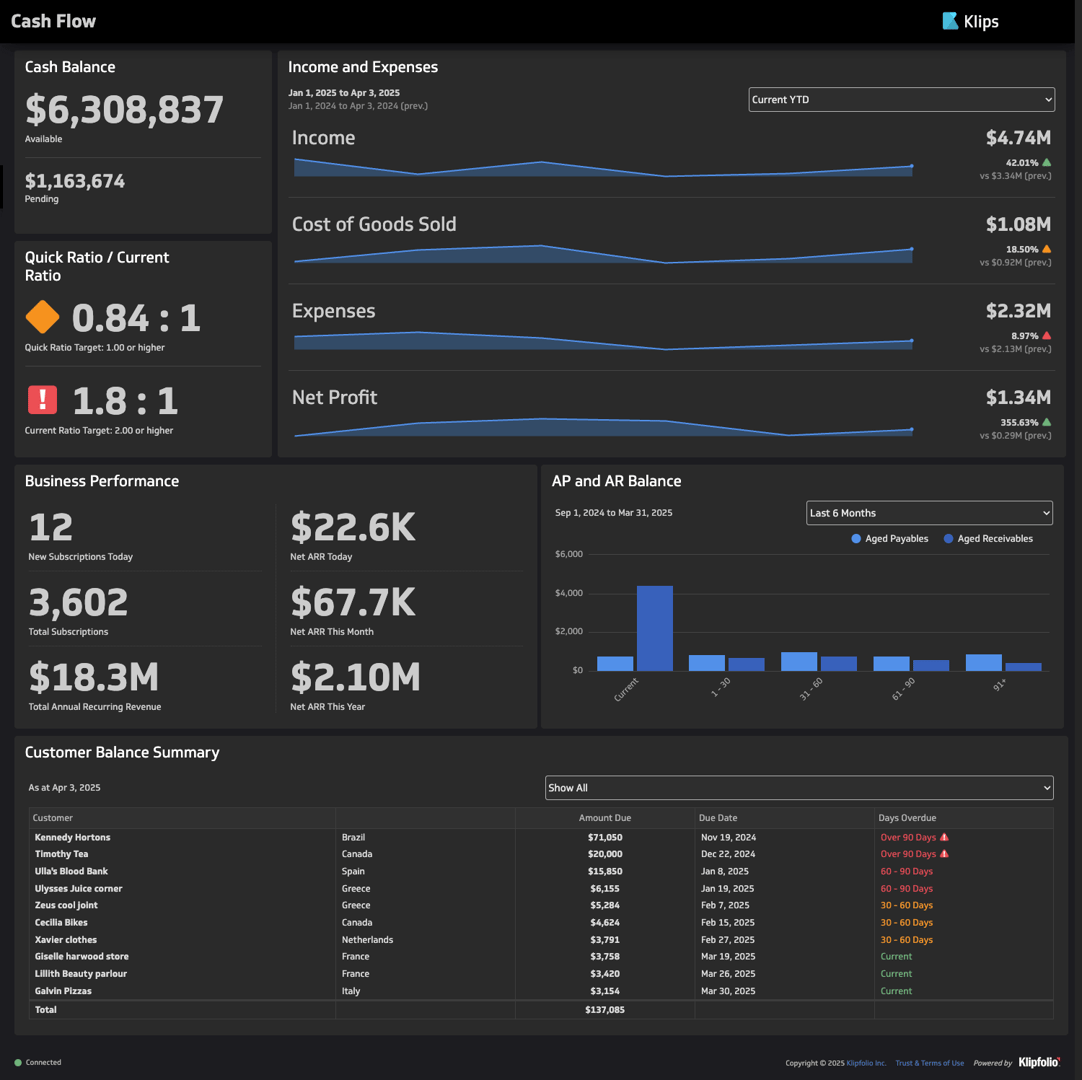Click the green arrow beside Net Profit 355.63%

click(x=1046, y=422)
